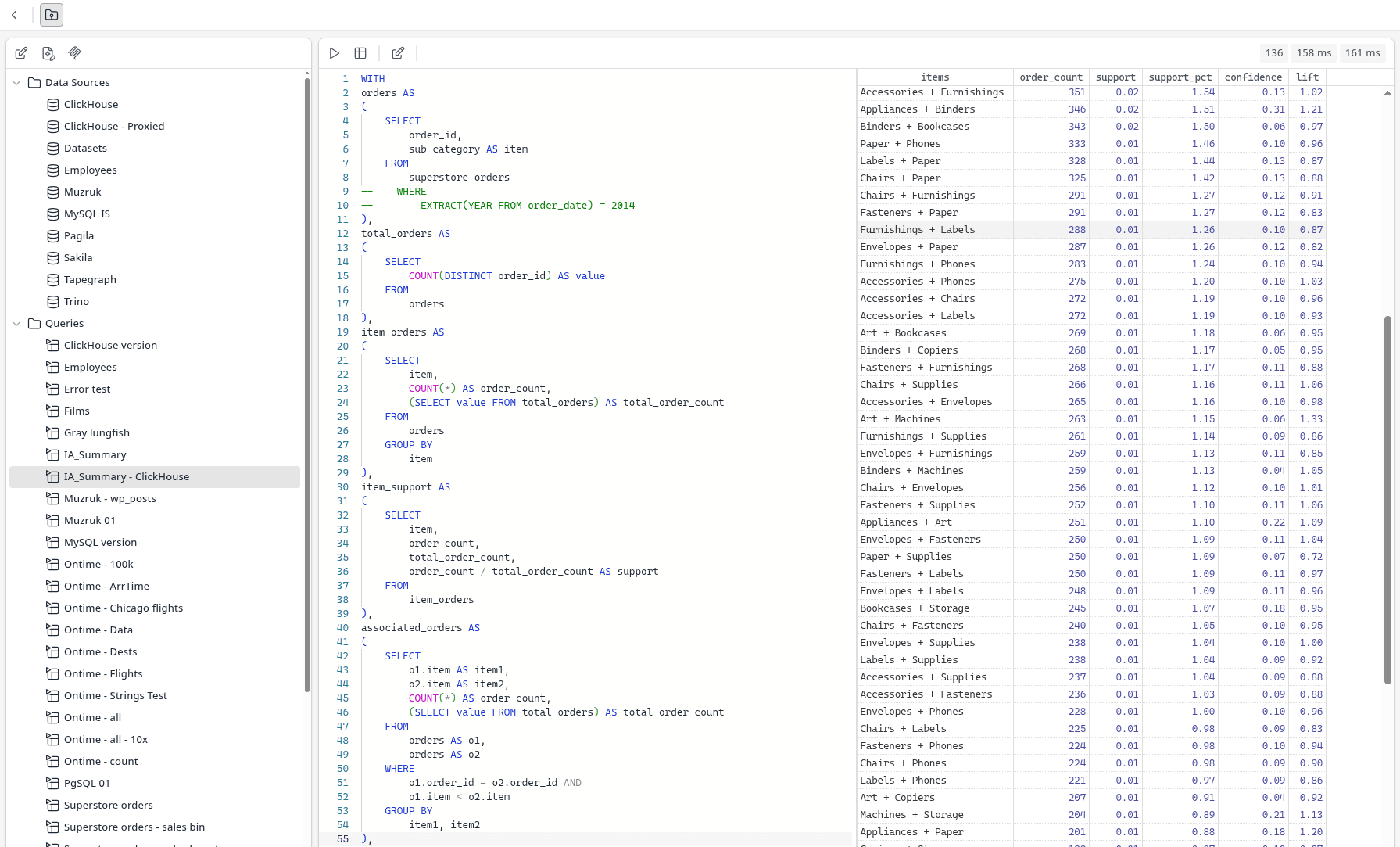This screenshot has height=847, width=1400.
Task: Collapse the Data Sources section
Action: coord(16,82)
